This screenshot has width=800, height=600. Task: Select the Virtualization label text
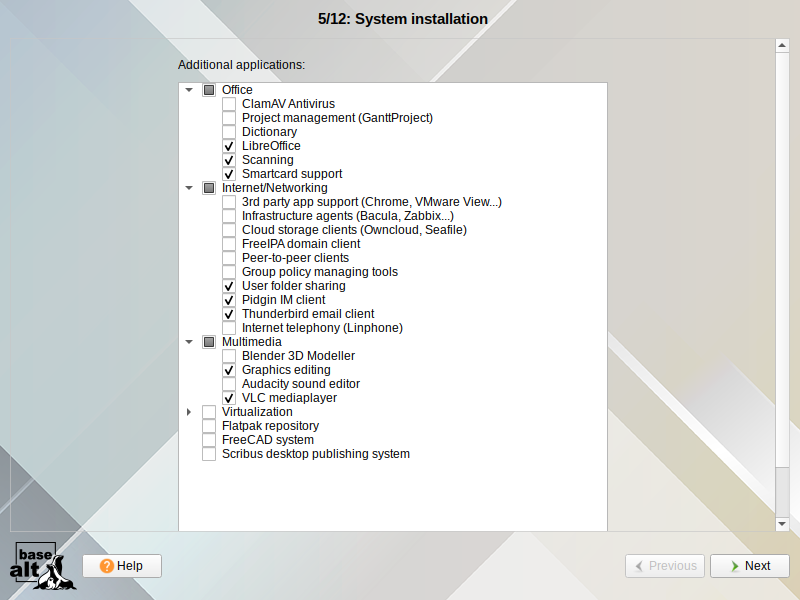pyautogui.click(x=257, y=412)
